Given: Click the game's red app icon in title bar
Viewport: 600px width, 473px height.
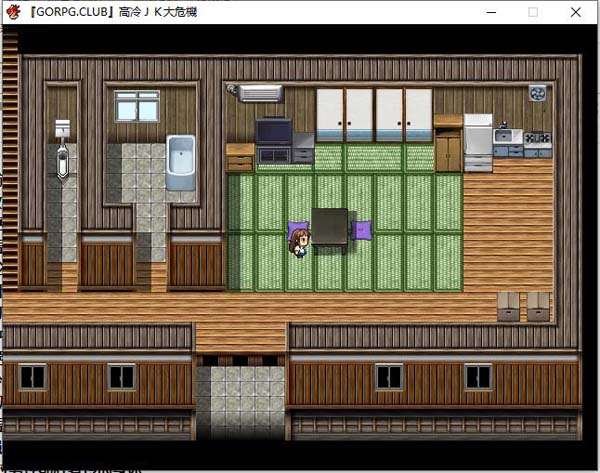Looking at the screenshot, I should [x=13, y=12].
